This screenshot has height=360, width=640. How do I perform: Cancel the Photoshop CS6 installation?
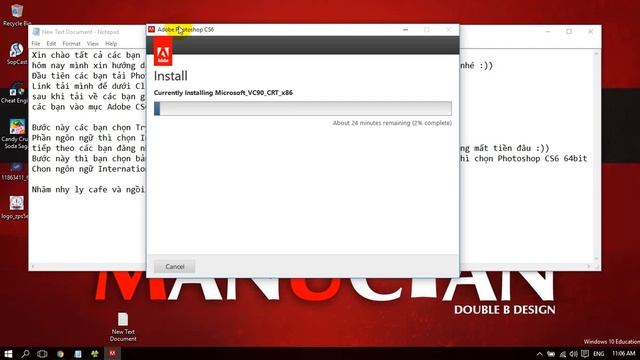175,267
